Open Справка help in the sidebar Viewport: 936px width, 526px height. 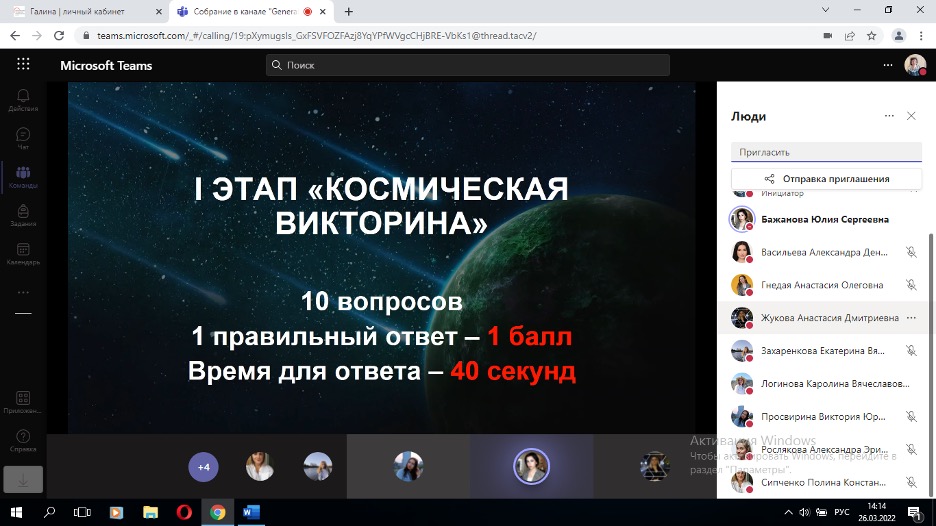23,440
